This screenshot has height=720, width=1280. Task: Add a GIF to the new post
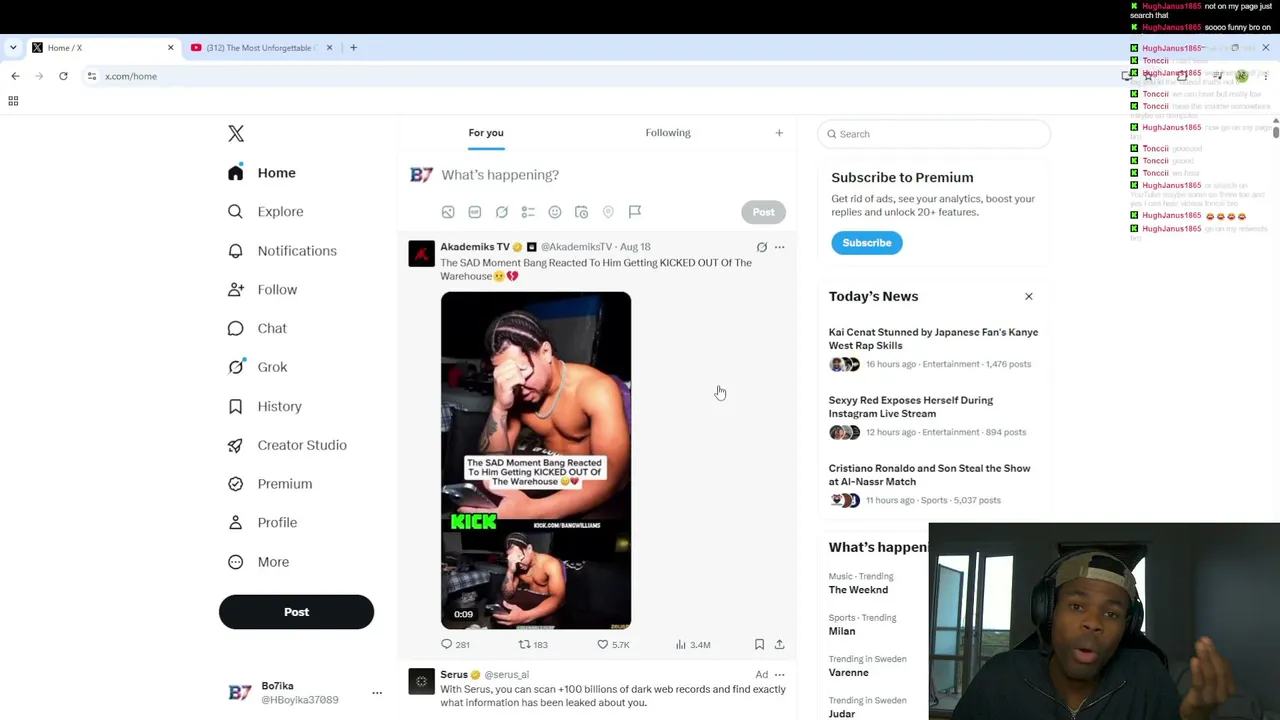475,212
